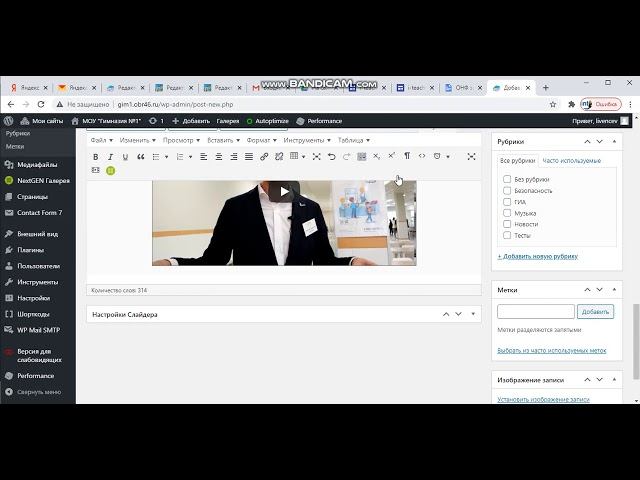Open Медиафайлы in the sidebar

point(37,165)
